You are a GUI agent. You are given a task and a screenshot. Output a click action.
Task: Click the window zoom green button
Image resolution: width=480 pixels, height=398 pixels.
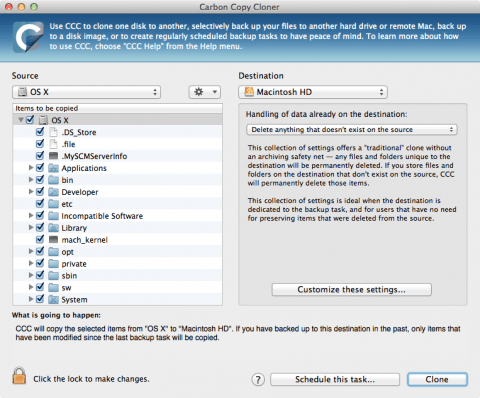(x=34, y=7)
